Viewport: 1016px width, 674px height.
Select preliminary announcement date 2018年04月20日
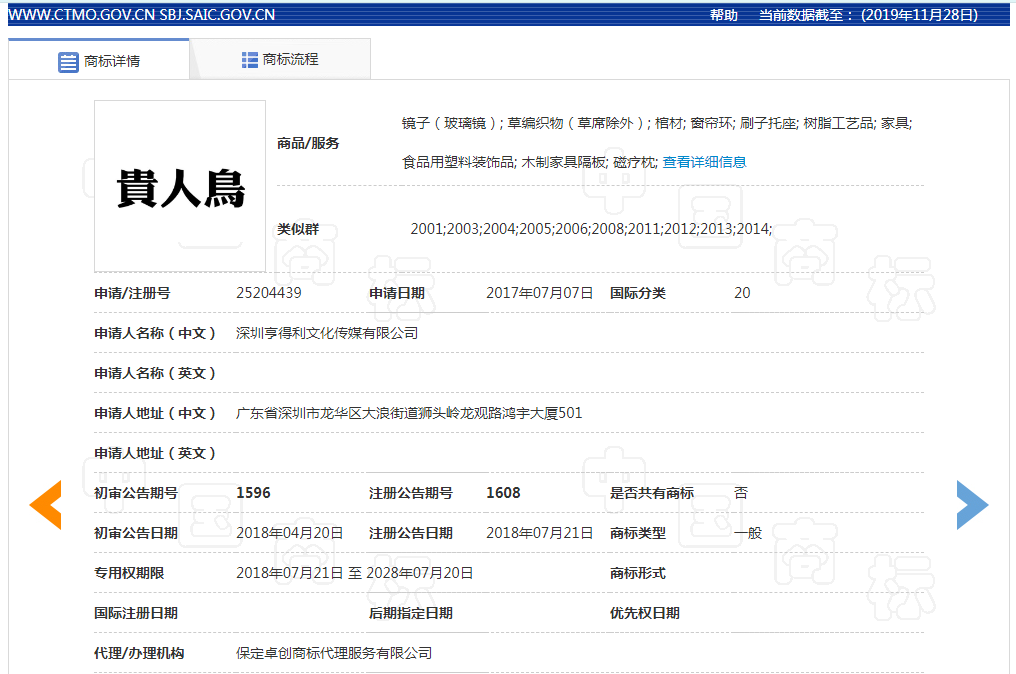[290, 533]
